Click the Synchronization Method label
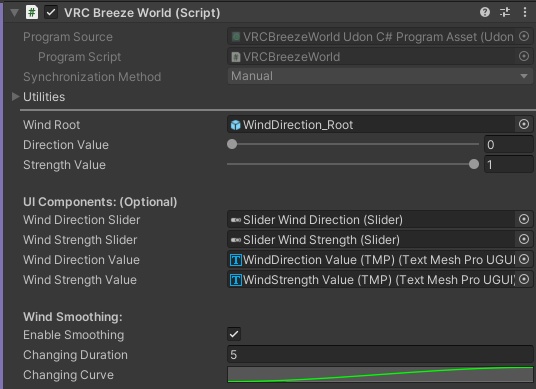Screen dimensions: 536x389 [x=92, y=77]
